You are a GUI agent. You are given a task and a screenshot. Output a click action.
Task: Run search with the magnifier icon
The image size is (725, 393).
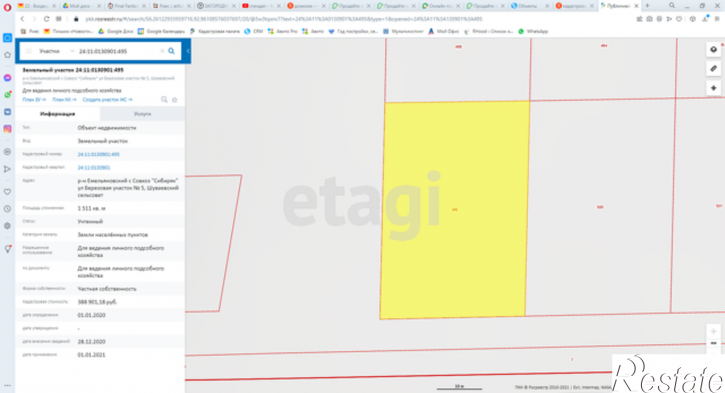(x=172, y=51)
